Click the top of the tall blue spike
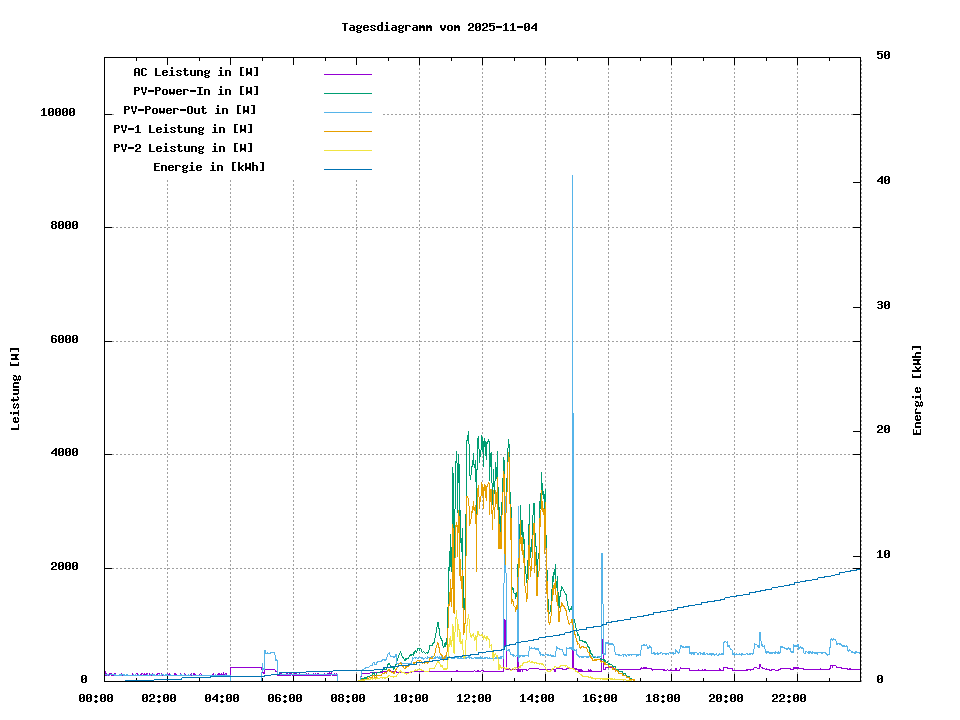 click(x=572, y=177)
